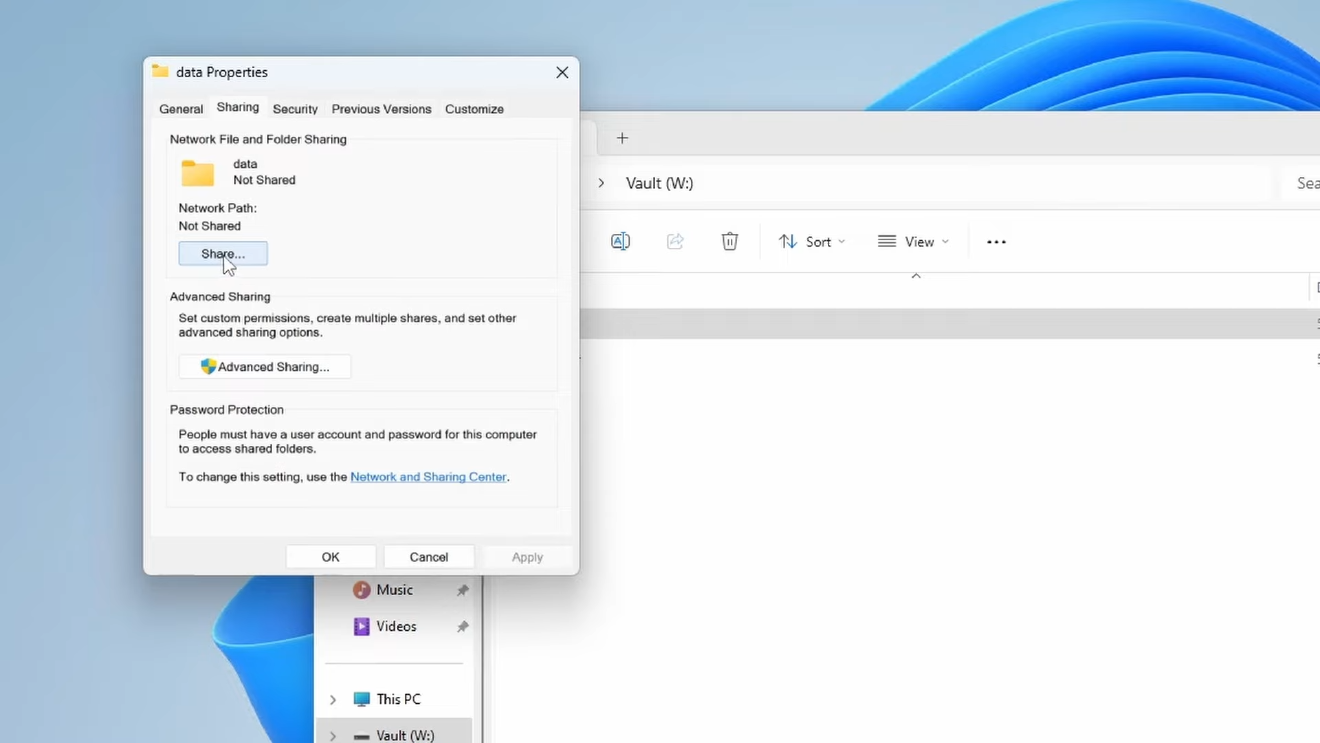Click the data folder icon in the Properties dialog

[196, 172]
